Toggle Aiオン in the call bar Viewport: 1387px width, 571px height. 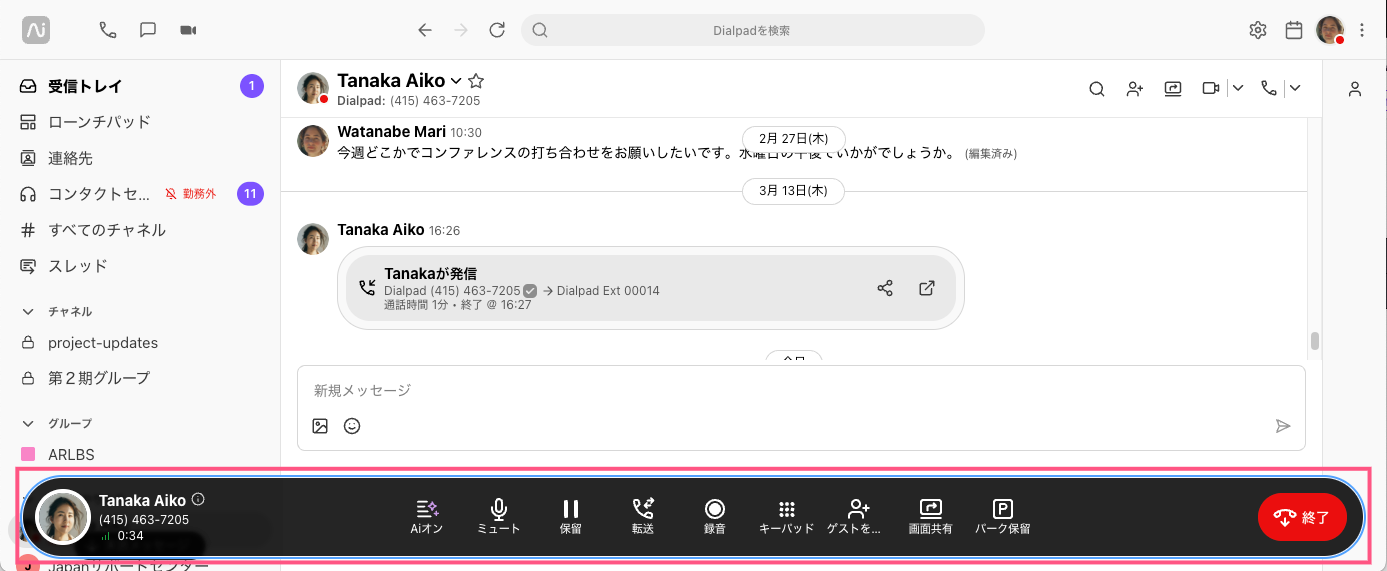pos(427,517)
